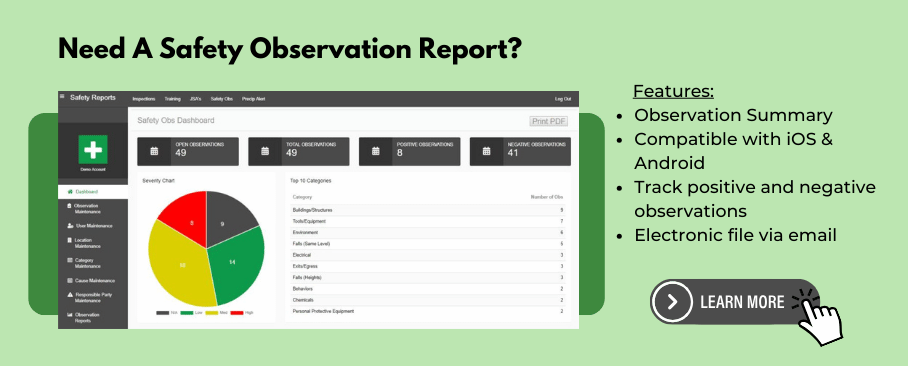Click the list icon beside Category Maintenance

click(70, 260)
